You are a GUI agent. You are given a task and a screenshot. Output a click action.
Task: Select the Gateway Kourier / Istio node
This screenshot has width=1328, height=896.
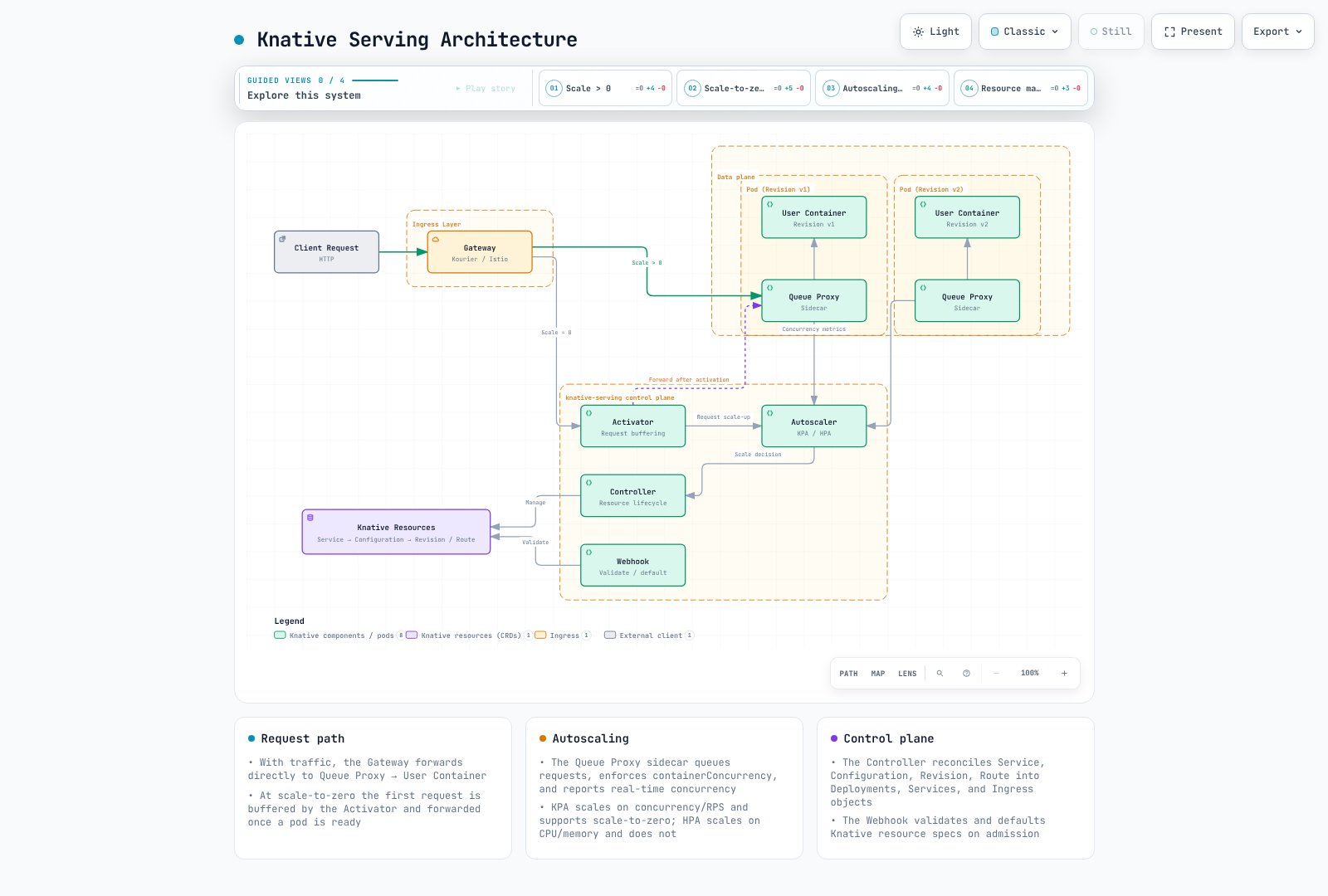[480, 252]
